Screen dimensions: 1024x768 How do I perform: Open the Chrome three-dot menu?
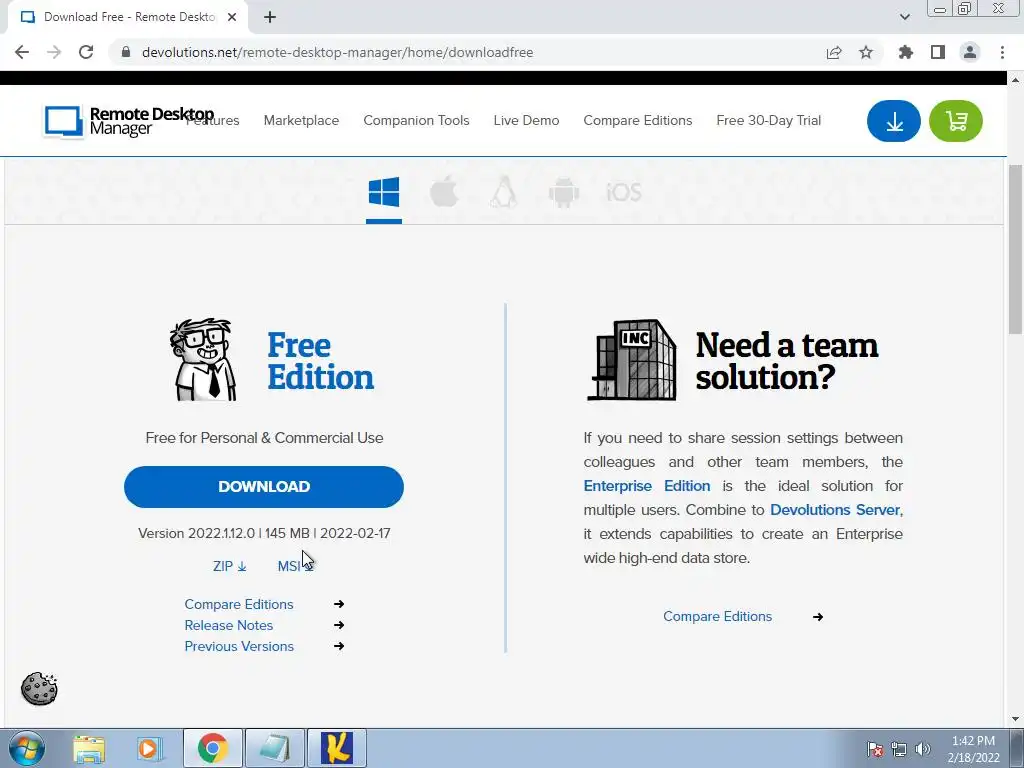tap(1002, 52)
